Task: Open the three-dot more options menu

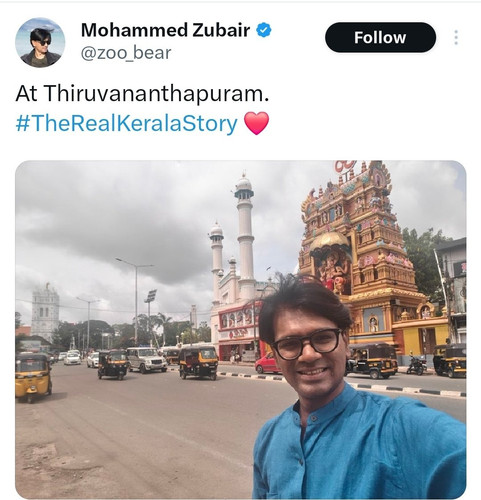Action: (x=456, y=37)
